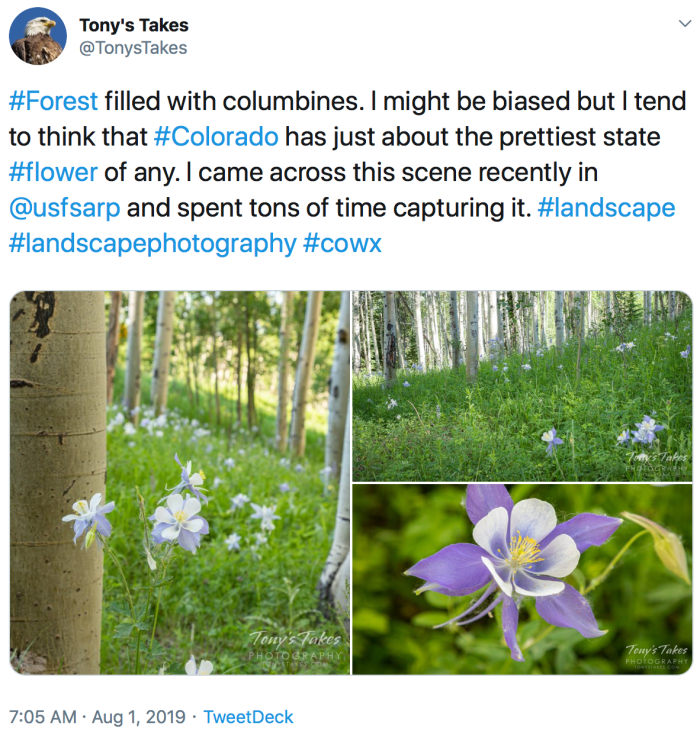Click the watermark on the aspen trunk photo
The image size is (700, 735).
pyautogui.click(x=296, y=646)
